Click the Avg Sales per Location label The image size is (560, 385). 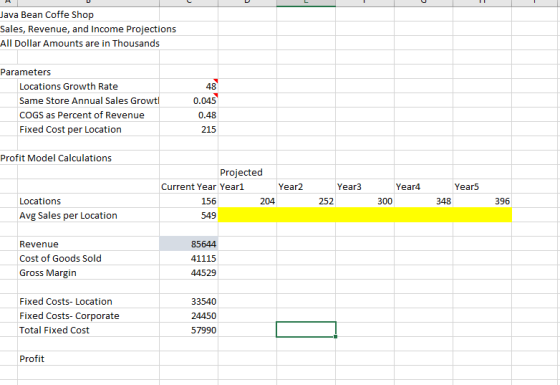point(68,215)
